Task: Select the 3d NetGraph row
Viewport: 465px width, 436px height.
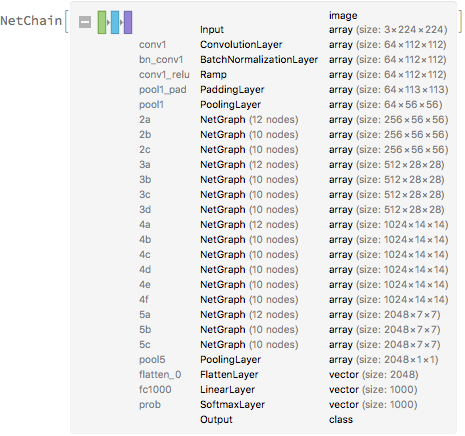Action: [292, 210]
